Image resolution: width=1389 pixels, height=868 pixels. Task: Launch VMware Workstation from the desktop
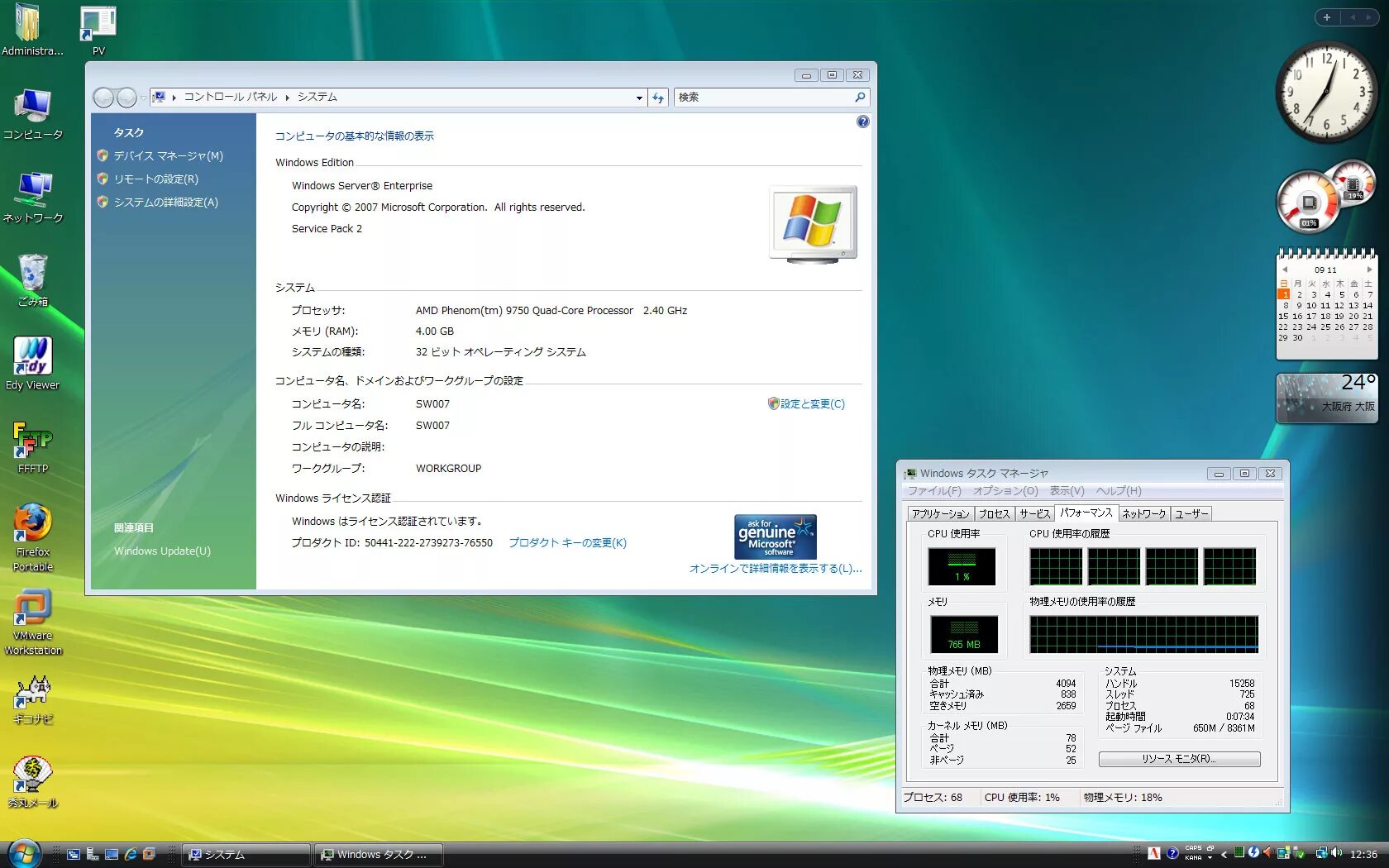(x=33, y=622)
